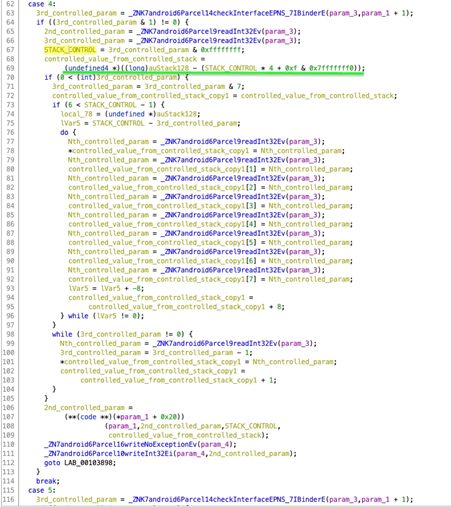Screen dimensions: 451x507
Task: Click the writeInt32Ei function call
Action: (108, 453)
